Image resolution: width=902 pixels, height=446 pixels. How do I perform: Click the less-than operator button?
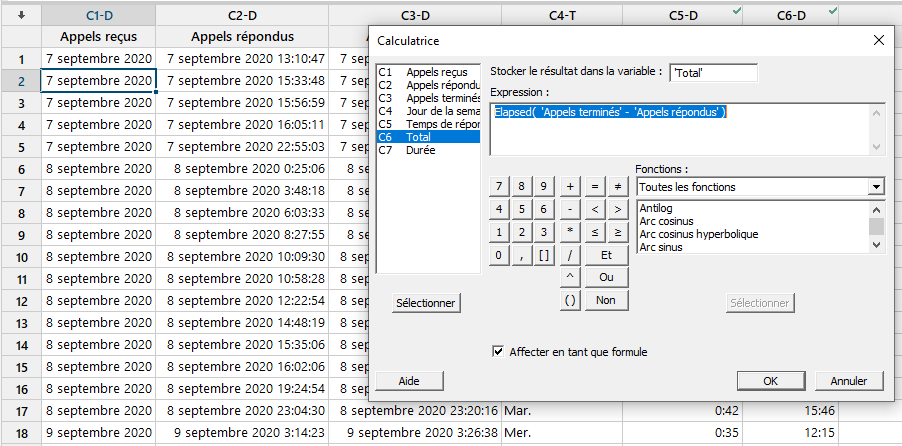tap(595, 209)
